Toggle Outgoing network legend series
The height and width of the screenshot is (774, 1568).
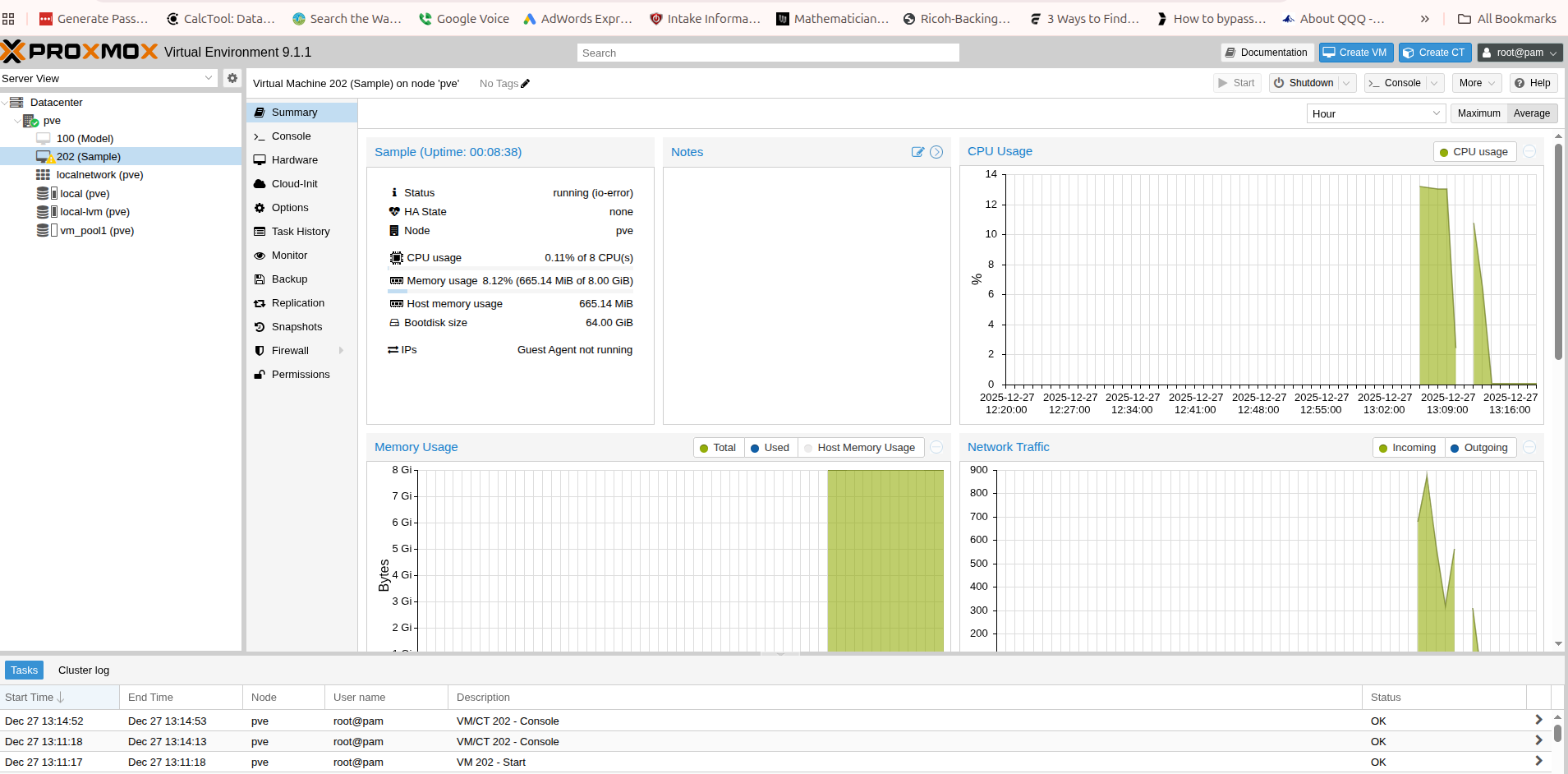tap(1479, 448)
